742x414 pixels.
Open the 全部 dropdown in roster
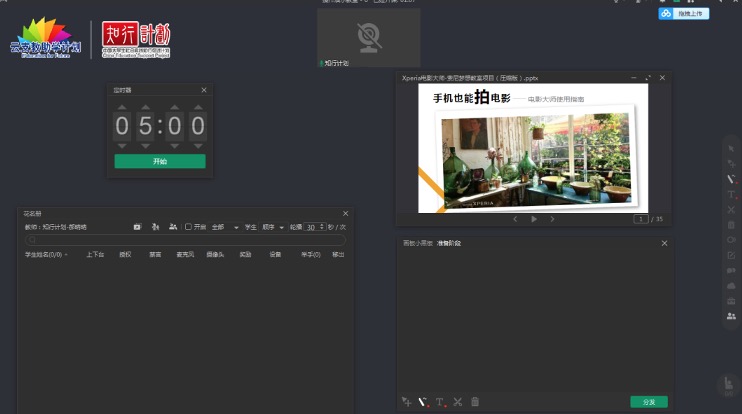225,228
